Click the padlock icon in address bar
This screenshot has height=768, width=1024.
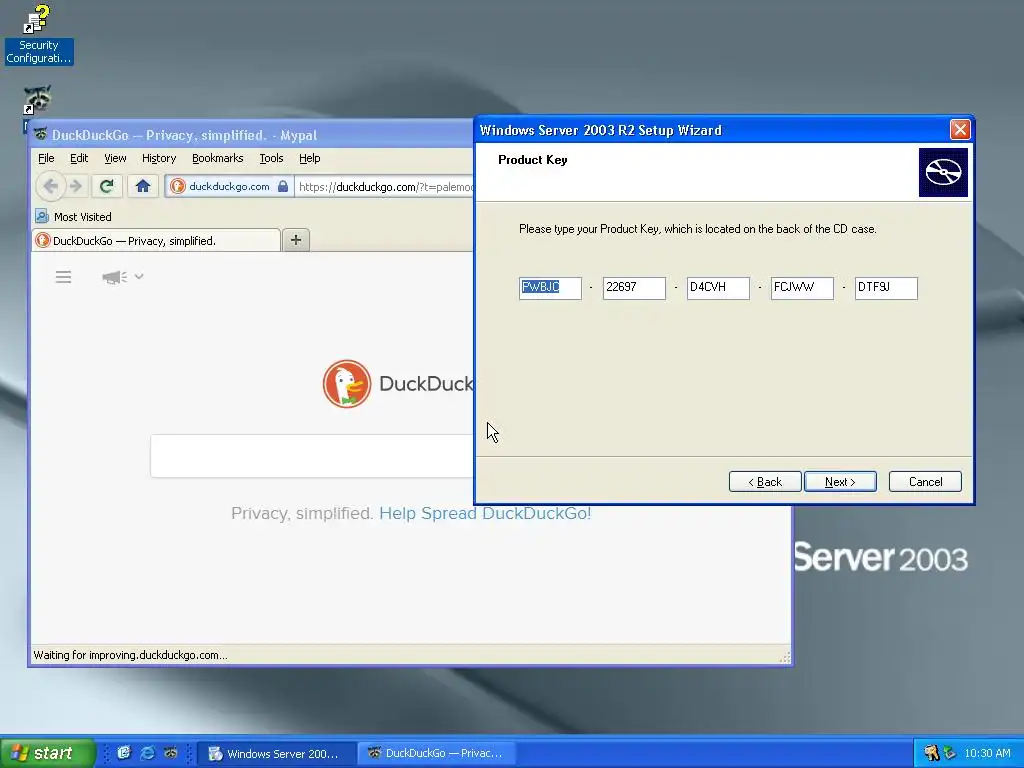click(x=283, y=187)
